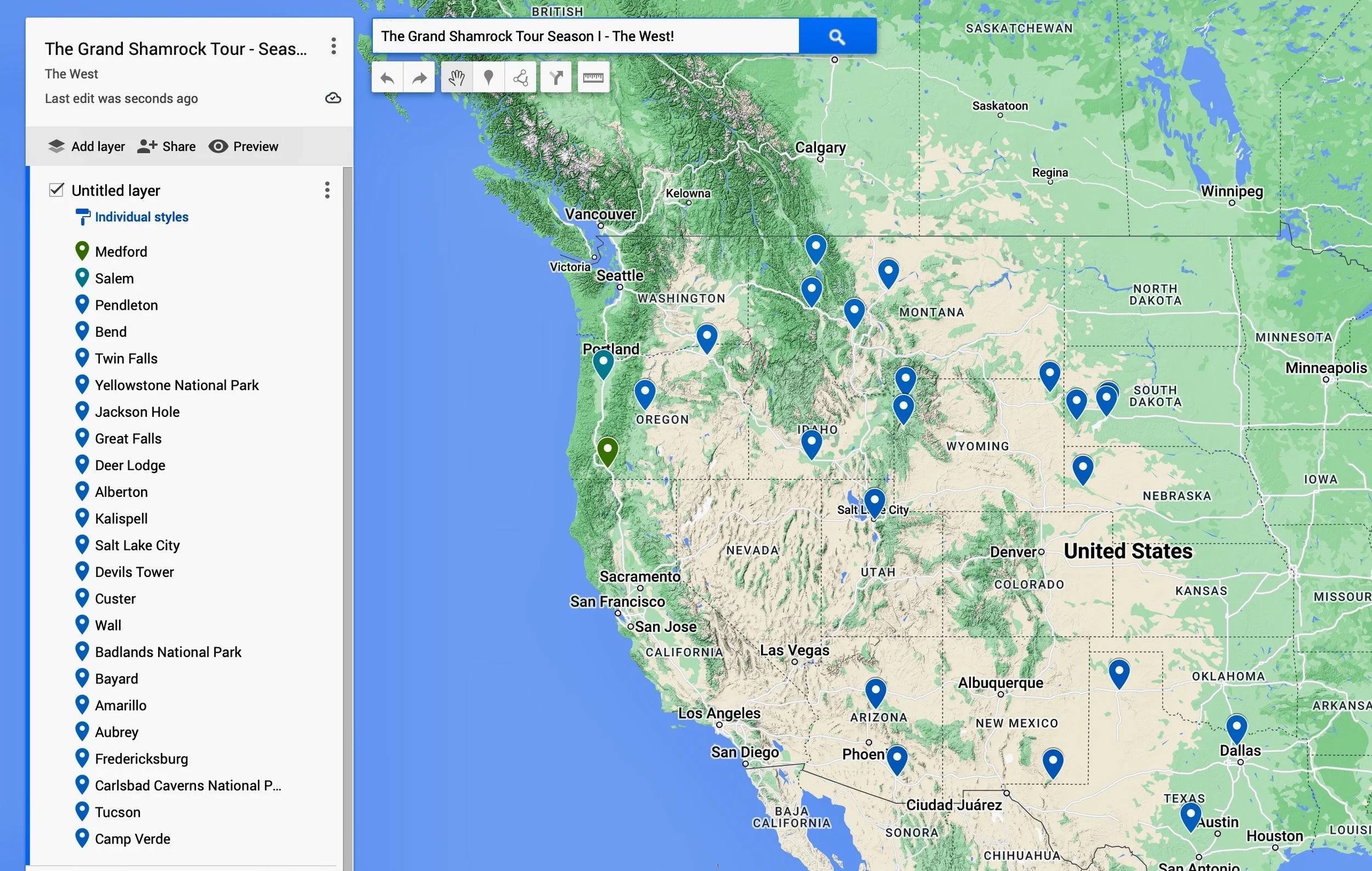Click the green Medford marker on map
The height and width of the screenshot is (871, 1372).
(608, 450)
